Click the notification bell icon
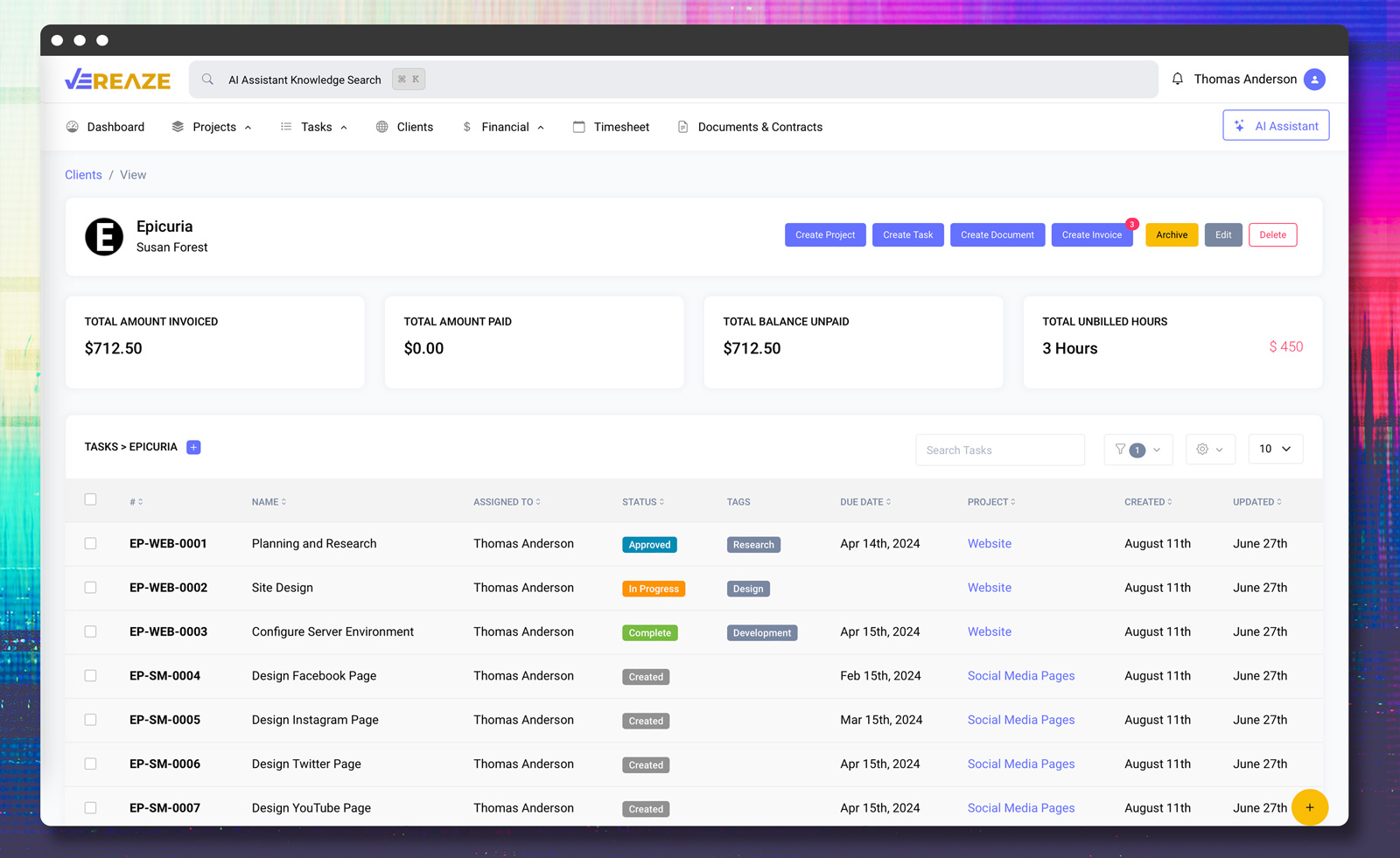Screen dimensions: 1400x858 click(x=1177, y=79)
